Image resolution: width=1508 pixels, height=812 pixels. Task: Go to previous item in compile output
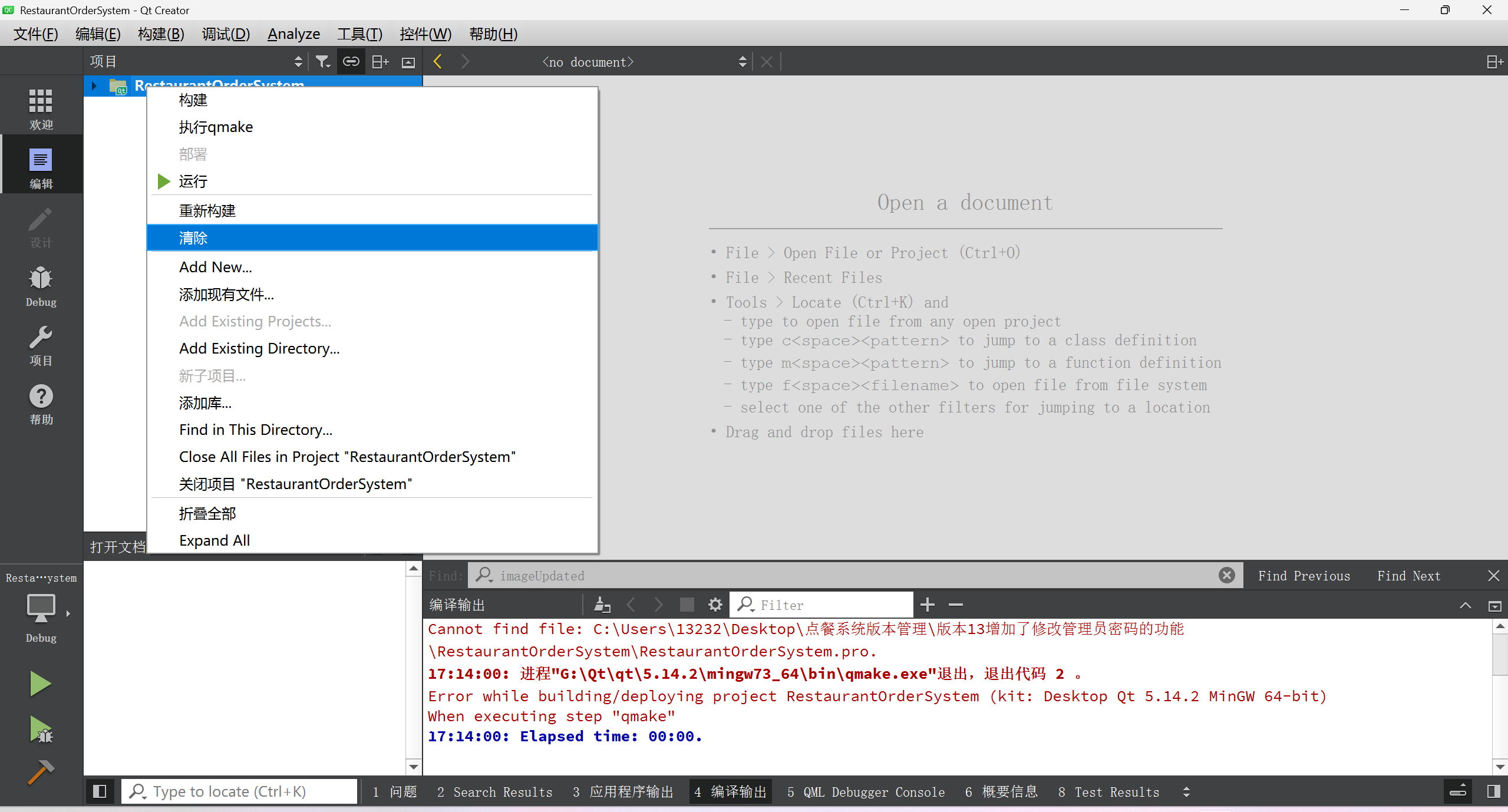631,605
